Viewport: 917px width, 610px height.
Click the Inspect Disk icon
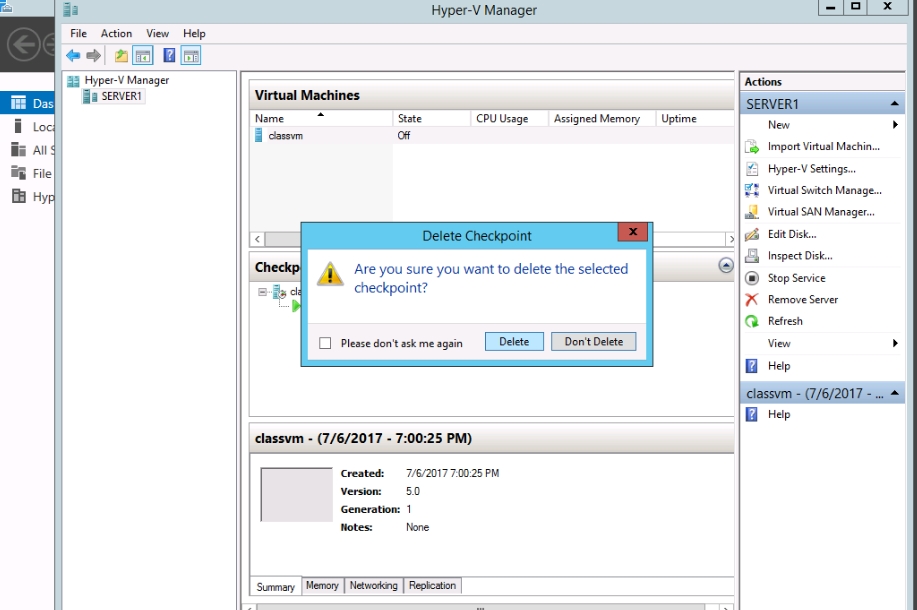751,256
